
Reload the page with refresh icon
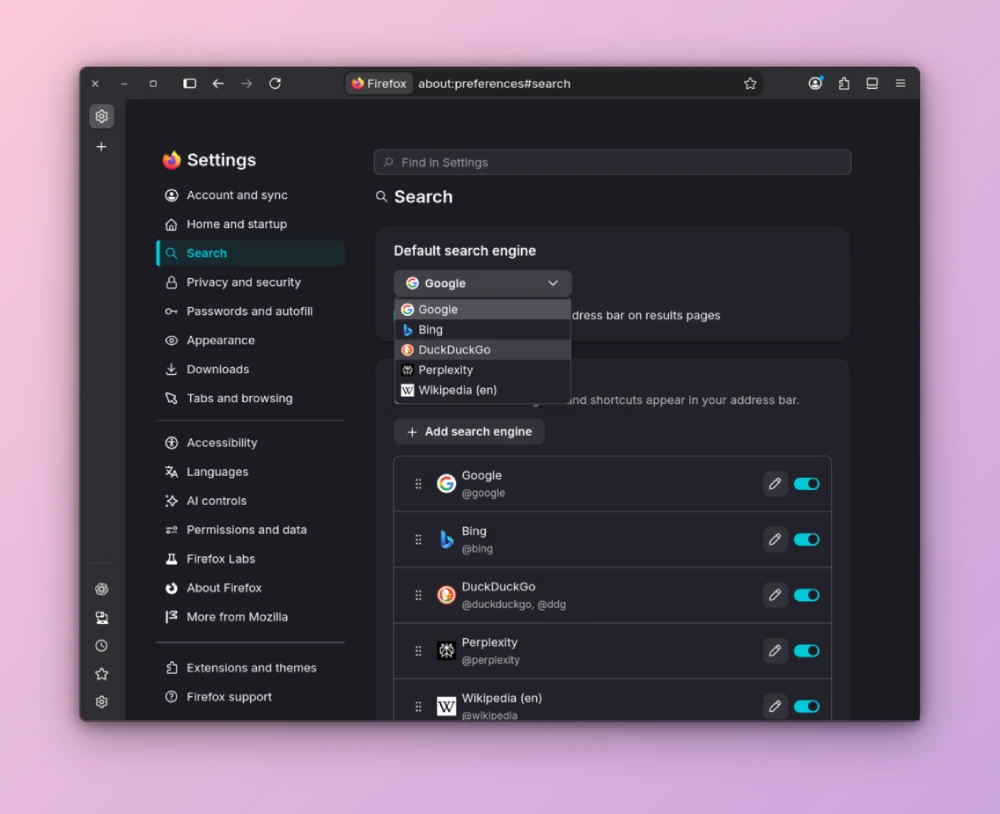pyautogui.click(x=275, y=84)
